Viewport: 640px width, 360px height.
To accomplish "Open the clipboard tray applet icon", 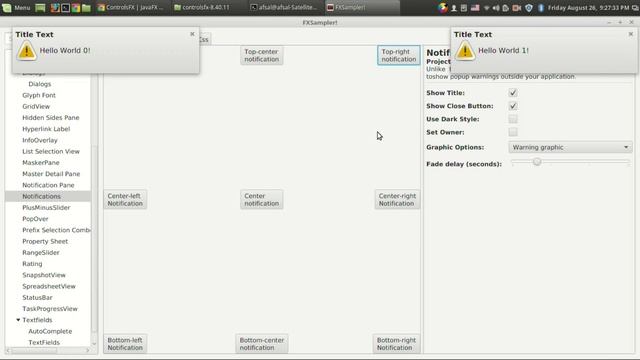I will pyautogui.click(x=464, y=8).
